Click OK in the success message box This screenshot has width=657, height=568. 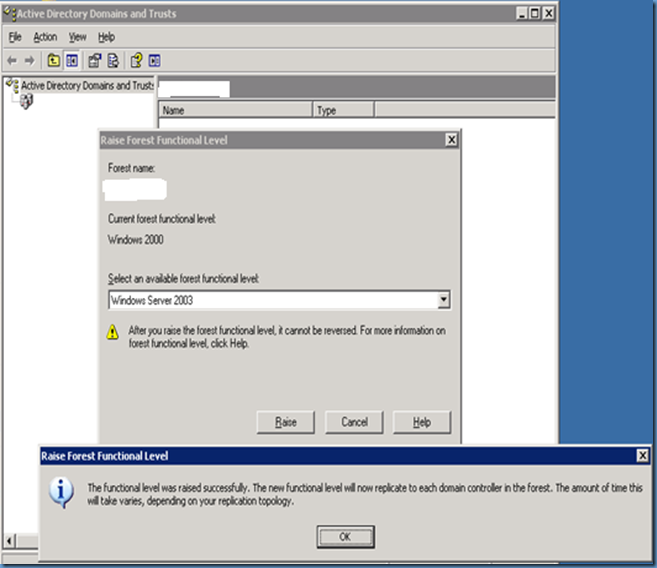click(x=346, y=537)
